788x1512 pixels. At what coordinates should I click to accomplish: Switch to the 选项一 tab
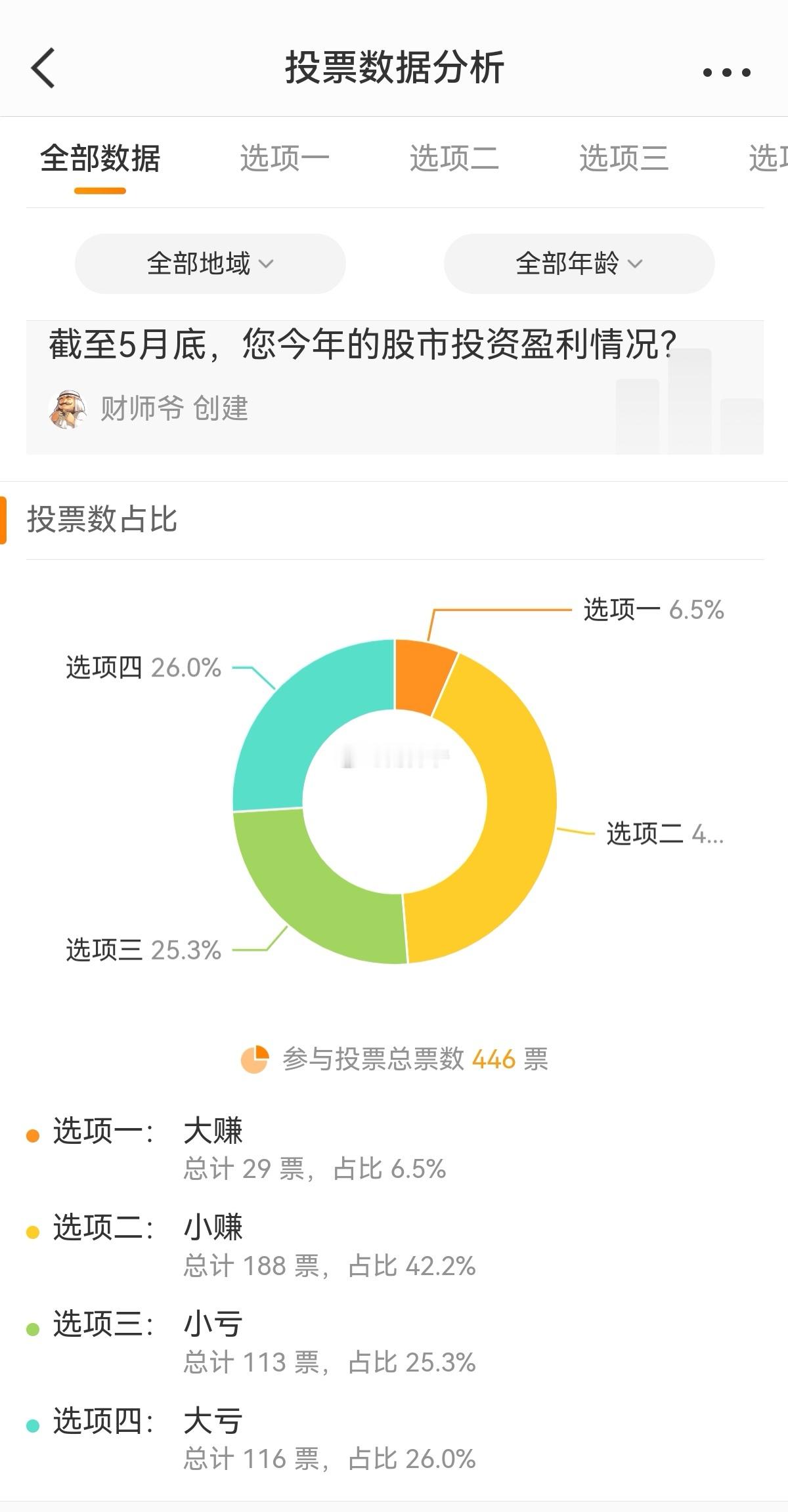(284, 158)
